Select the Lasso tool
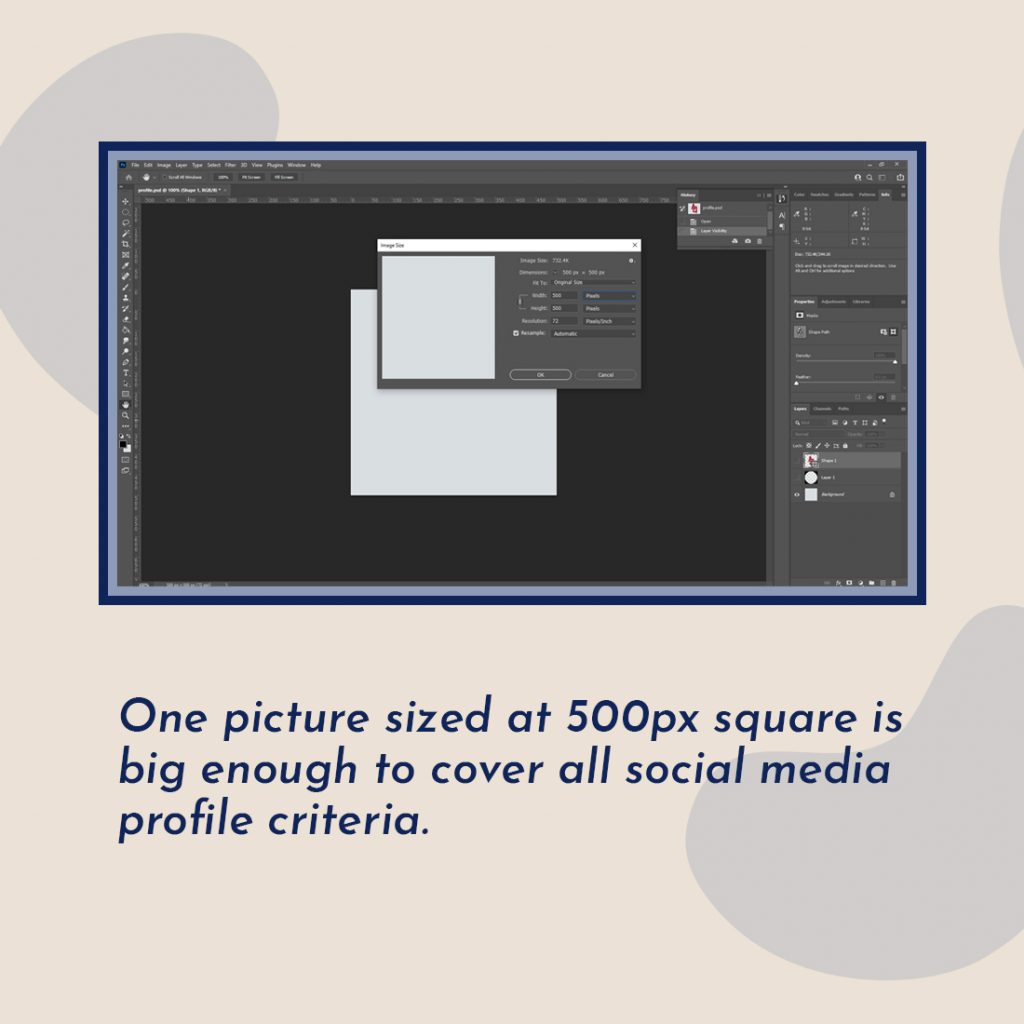Screen dimensions: 1024x1024 tap(125, 223)
